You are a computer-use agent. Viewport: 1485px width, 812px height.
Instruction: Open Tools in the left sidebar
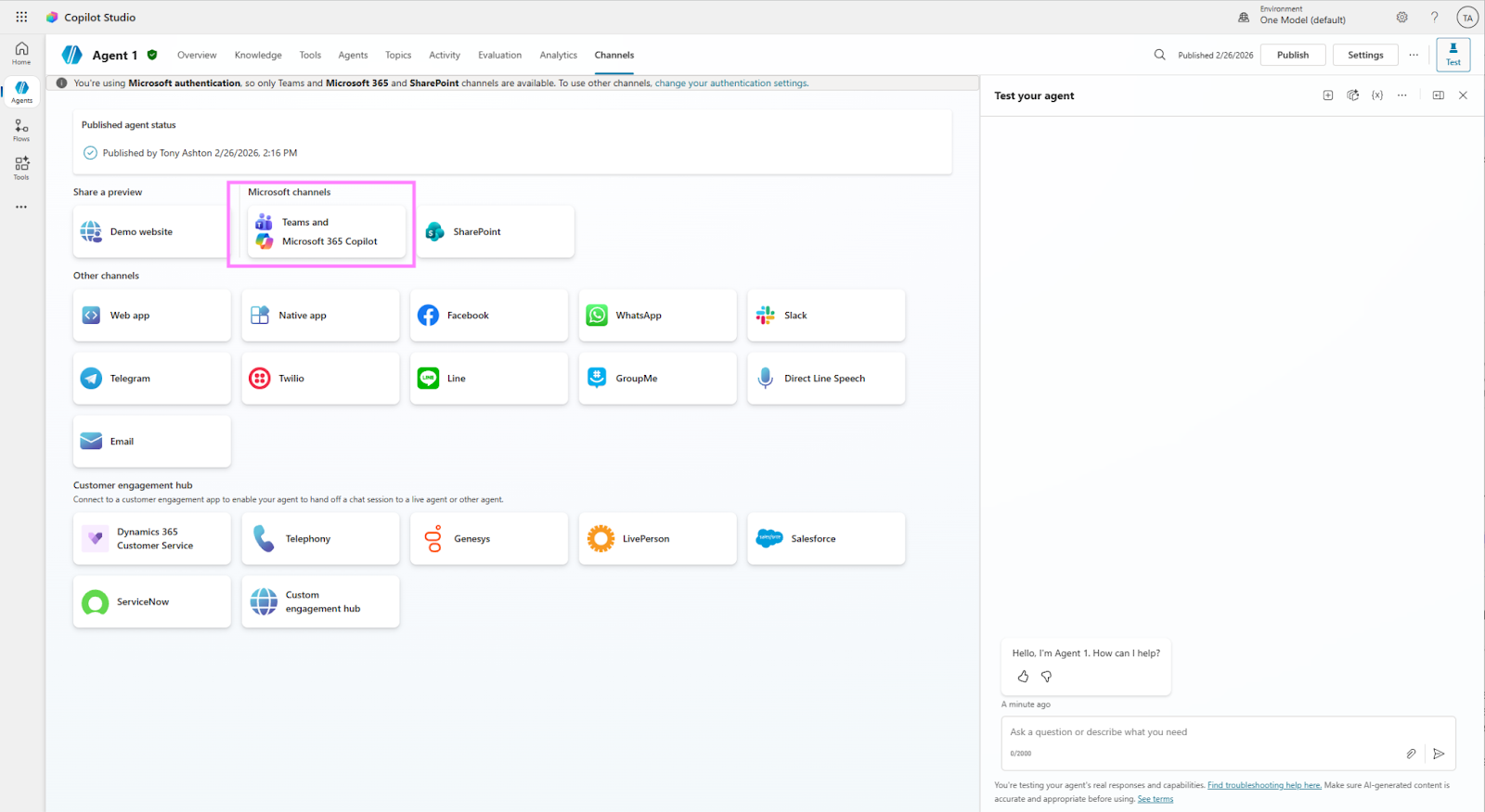coord(21,168)
